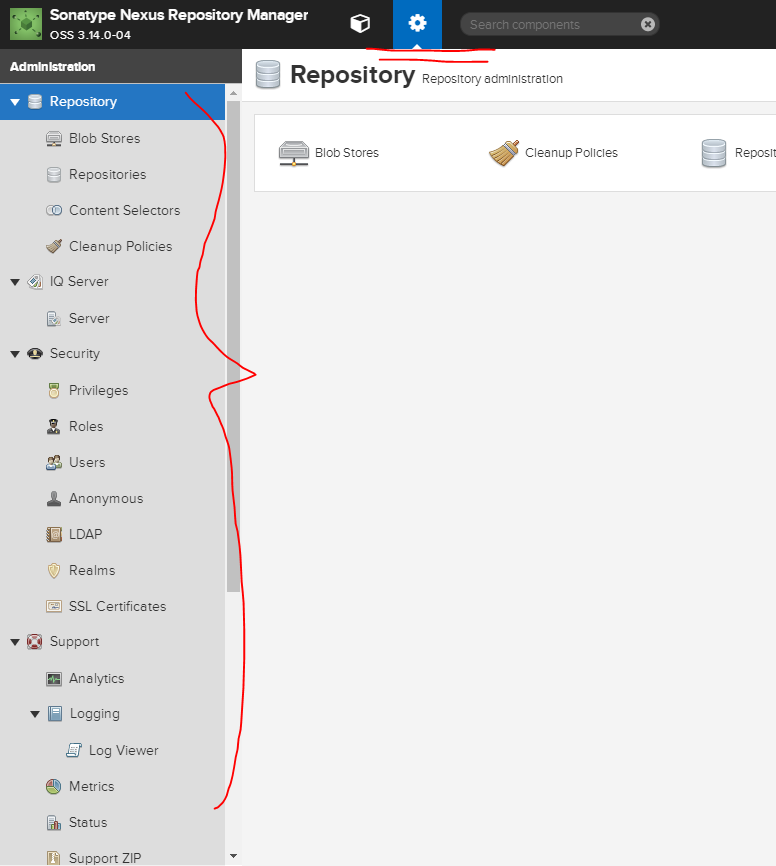Open the Status entry
The height and width of the screenshot is (866, 776).
click(88, 822)
